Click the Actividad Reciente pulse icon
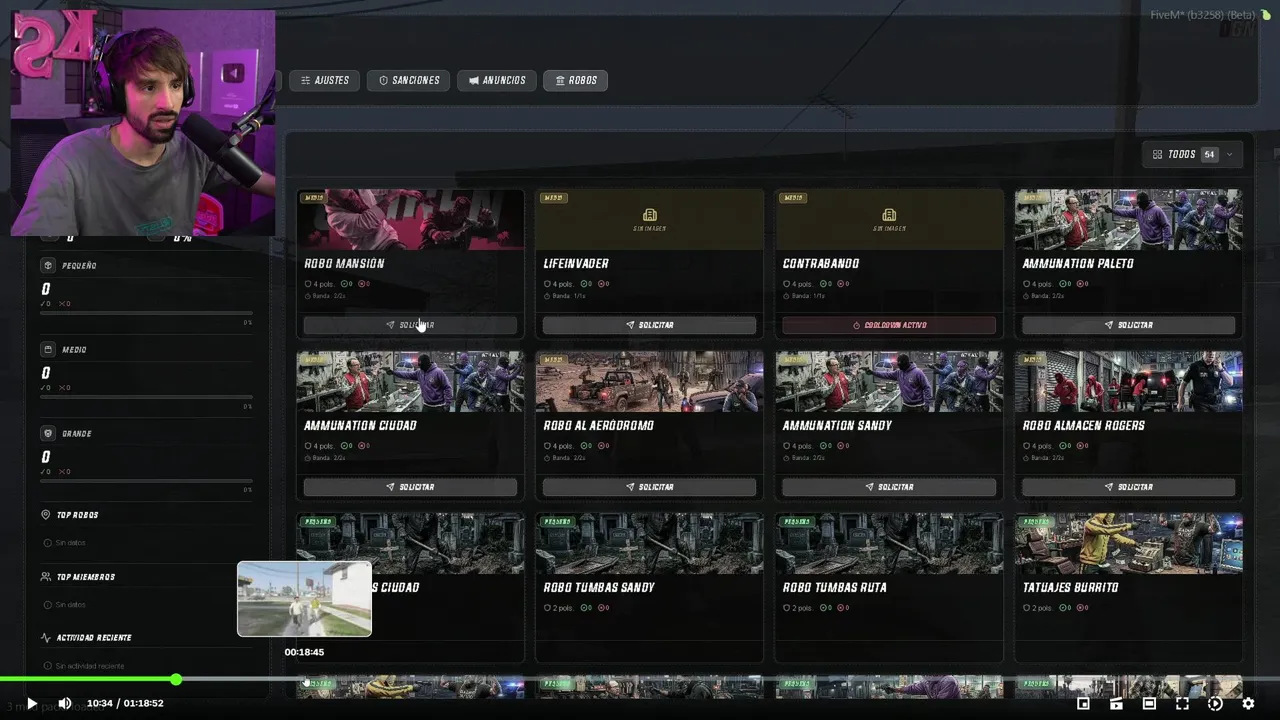Viewport: 1280px width, 720px height. (46, 637)
